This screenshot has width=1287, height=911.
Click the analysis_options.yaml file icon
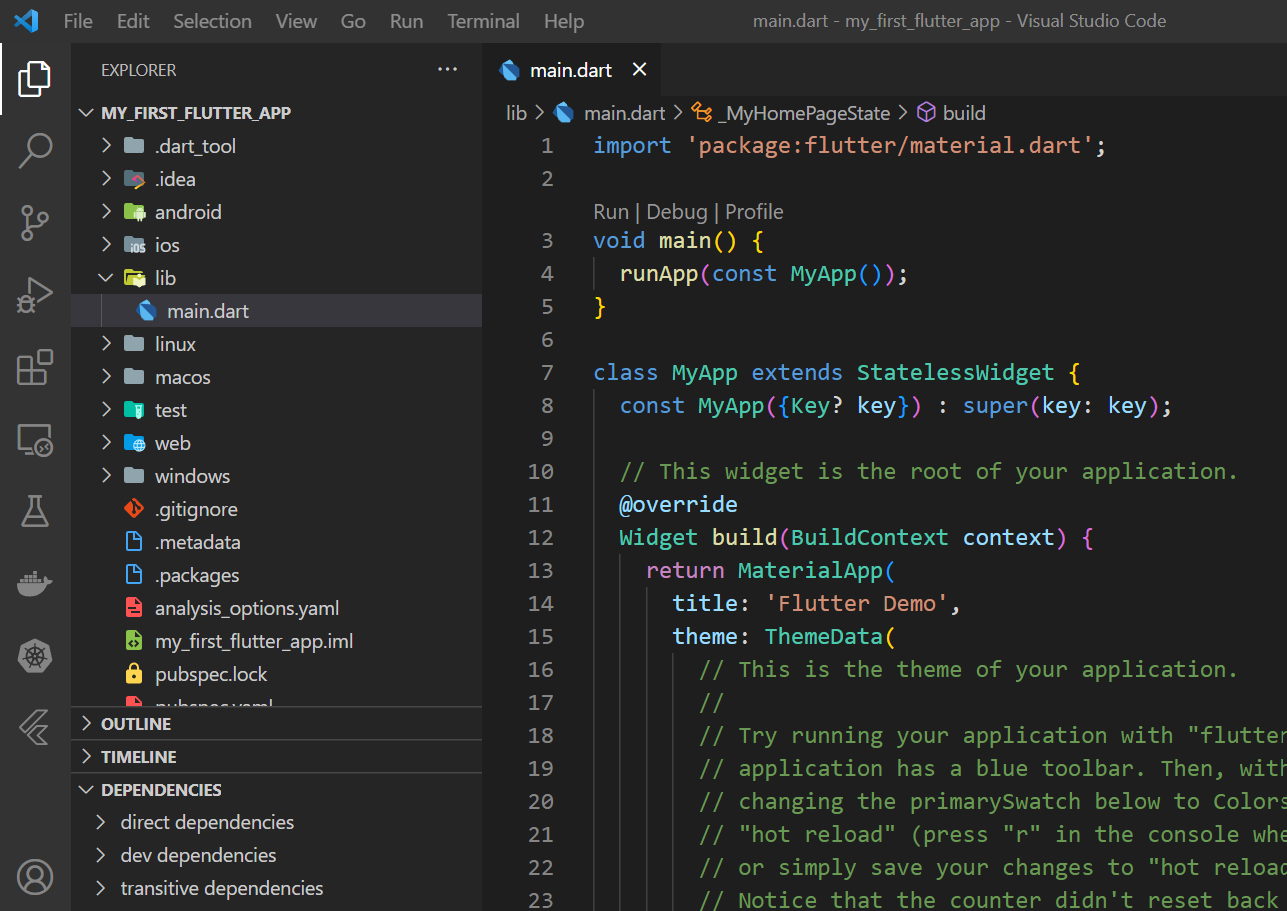click(x=133, y=608)
